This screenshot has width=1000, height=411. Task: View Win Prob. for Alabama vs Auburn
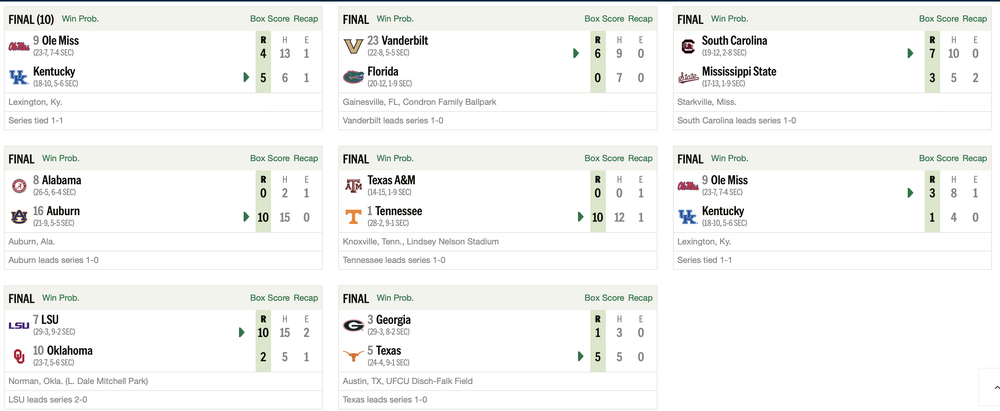click(x=61, y=158)
